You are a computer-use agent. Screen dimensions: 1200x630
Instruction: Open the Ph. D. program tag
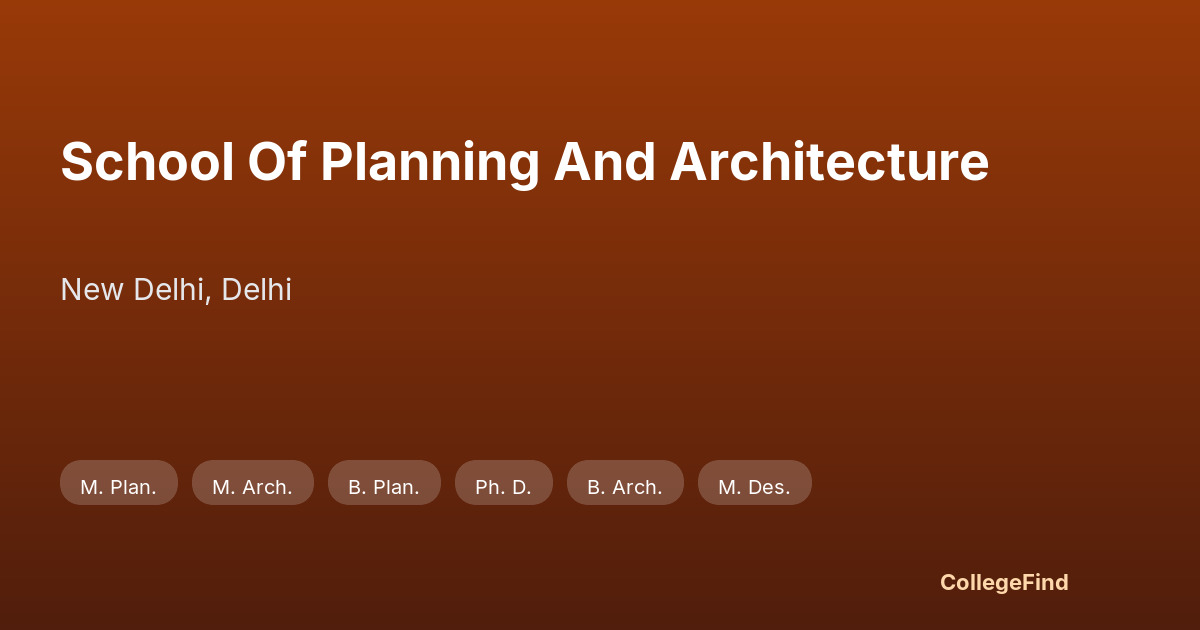click(504, 483)
